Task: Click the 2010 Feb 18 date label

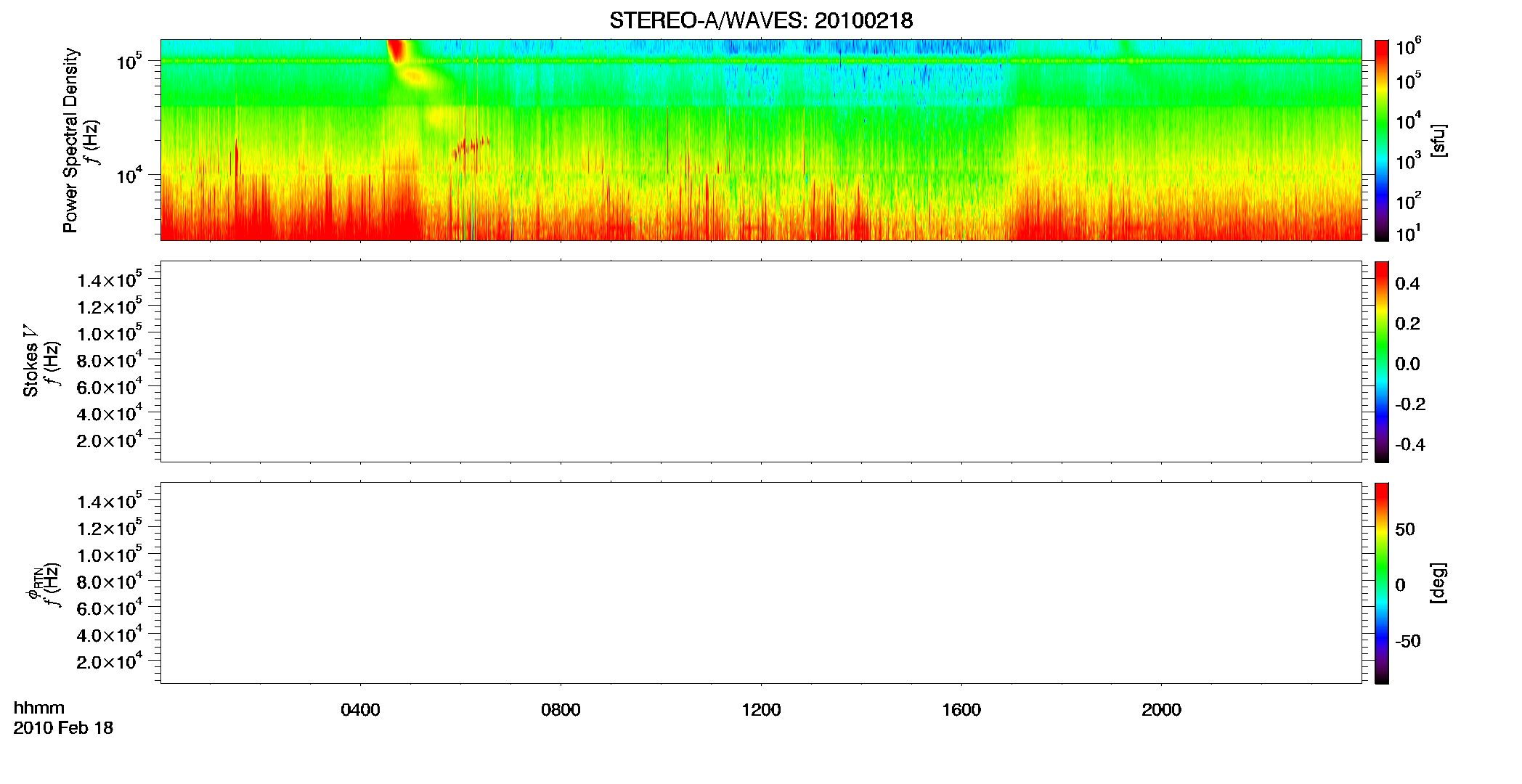Action: tap(63, 727)
